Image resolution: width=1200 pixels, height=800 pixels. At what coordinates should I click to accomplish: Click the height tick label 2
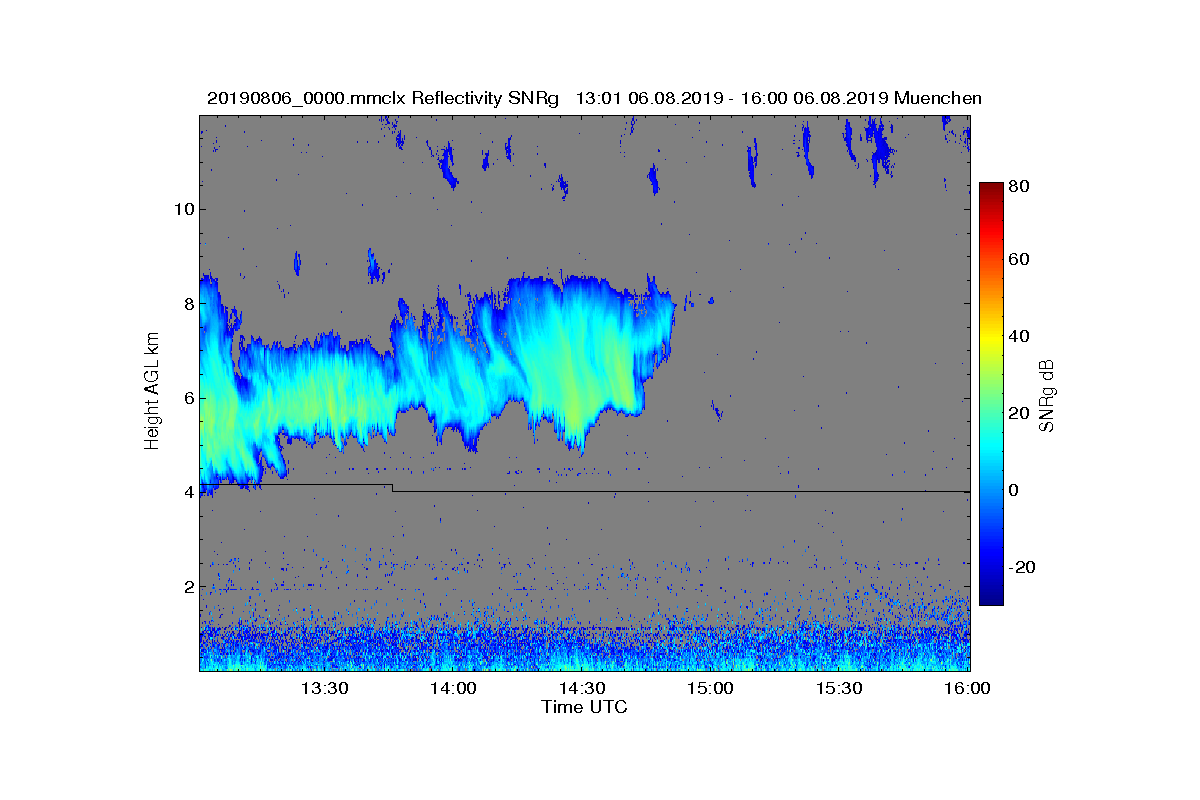(187, 587)
